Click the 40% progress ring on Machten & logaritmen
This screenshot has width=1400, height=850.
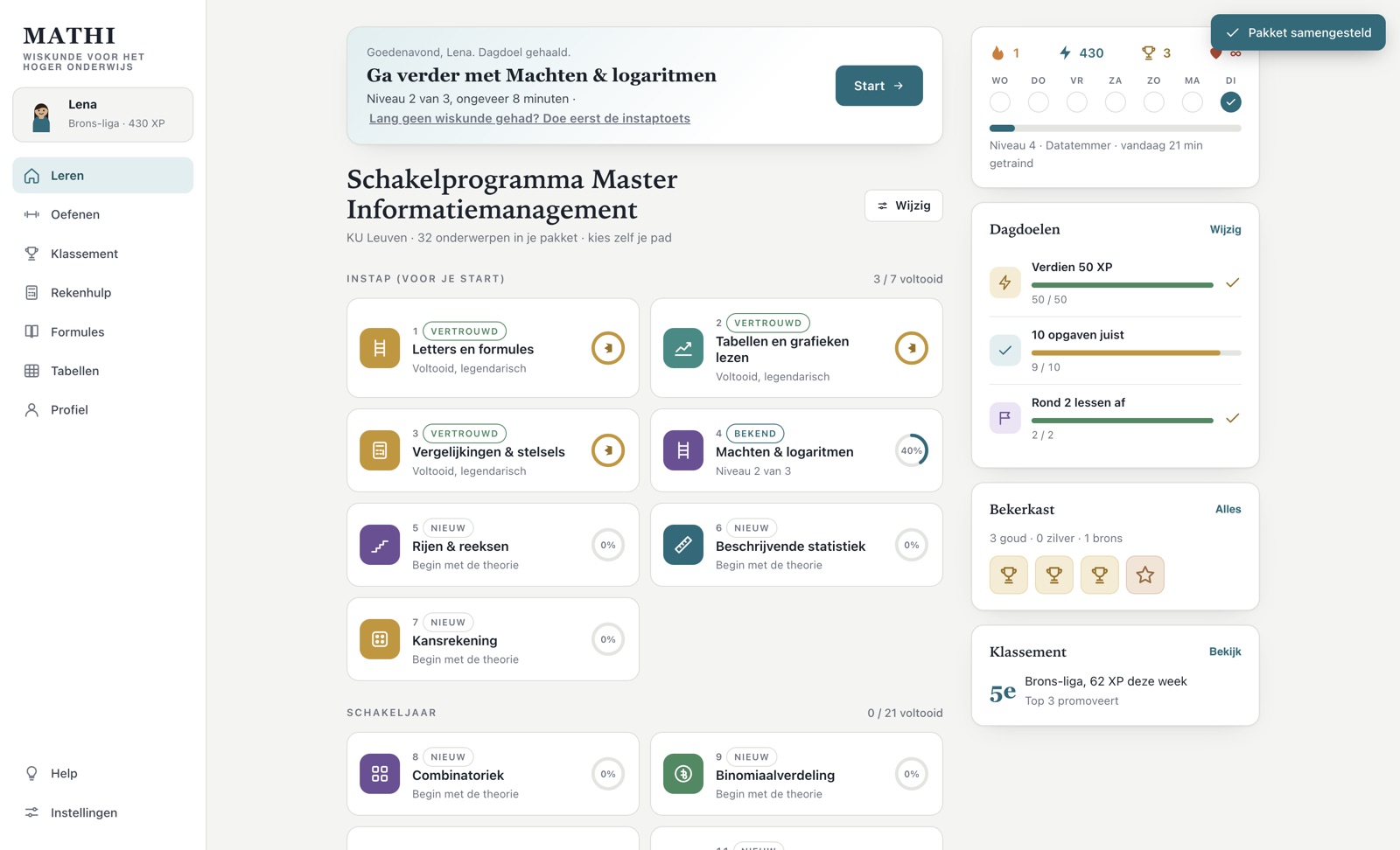[911, 450]
